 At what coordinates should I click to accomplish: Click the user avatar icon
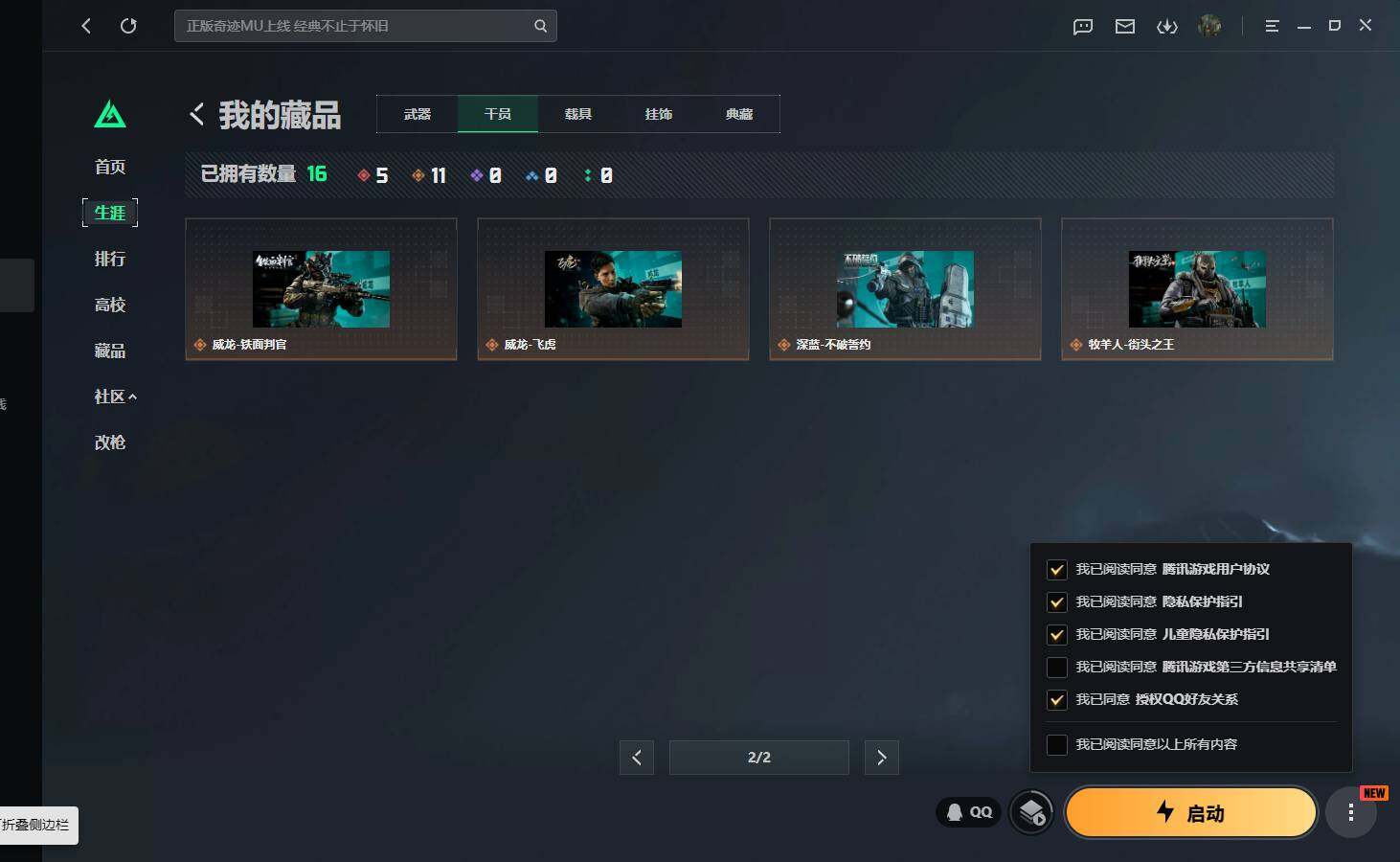tap(1209, 26)
